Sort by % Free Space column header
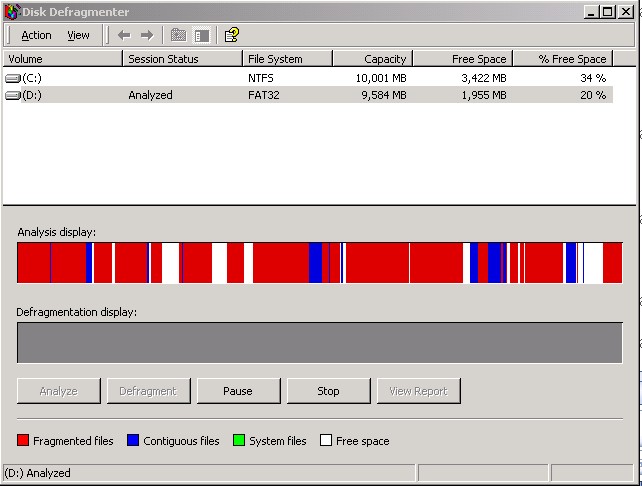 click(x=563, y=59)
